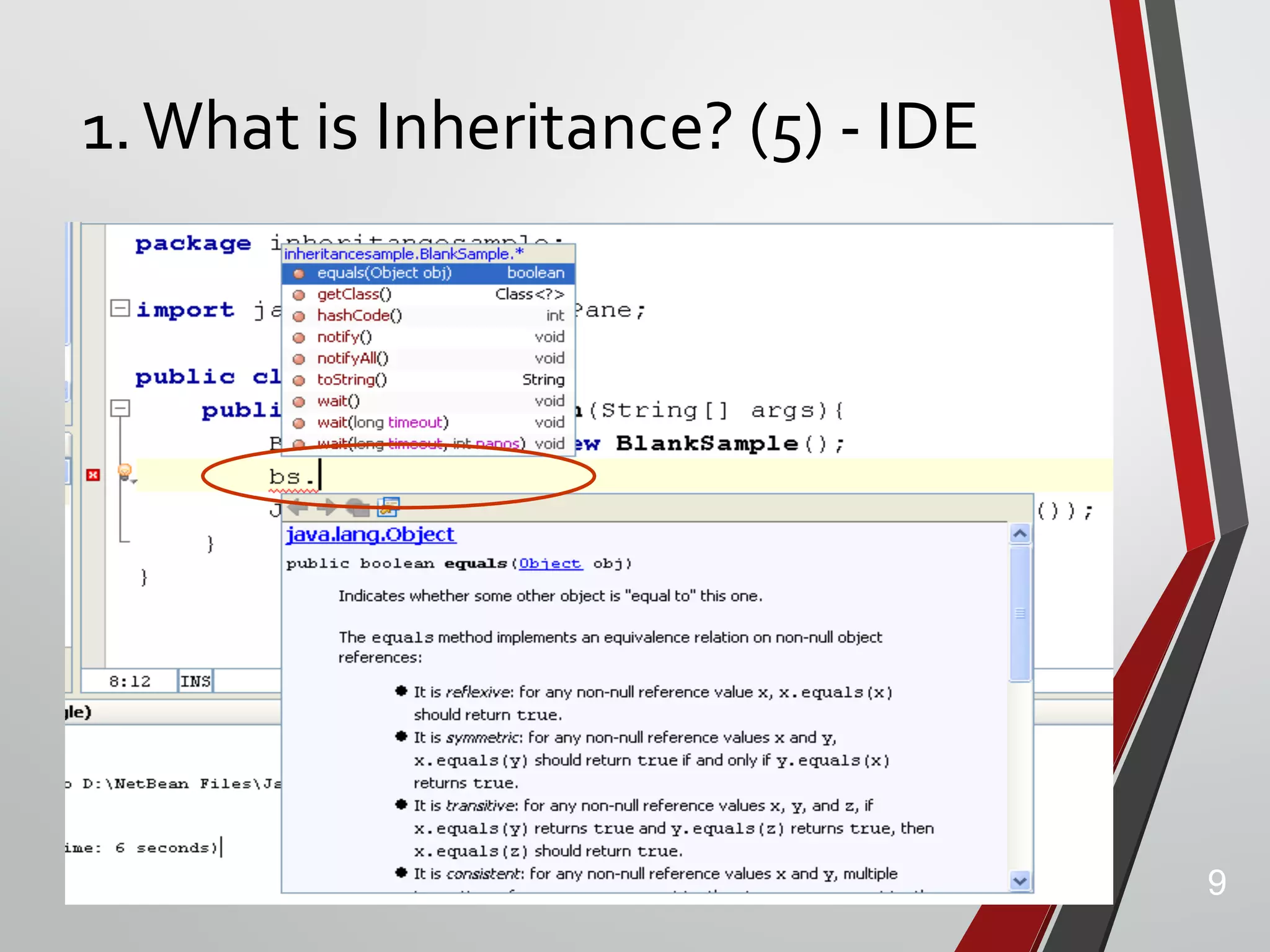Screen dimensions: 1270x952
Task: Select wait(long timeout) suggestion
Action: pyautogui.click(x=382, y=423)
